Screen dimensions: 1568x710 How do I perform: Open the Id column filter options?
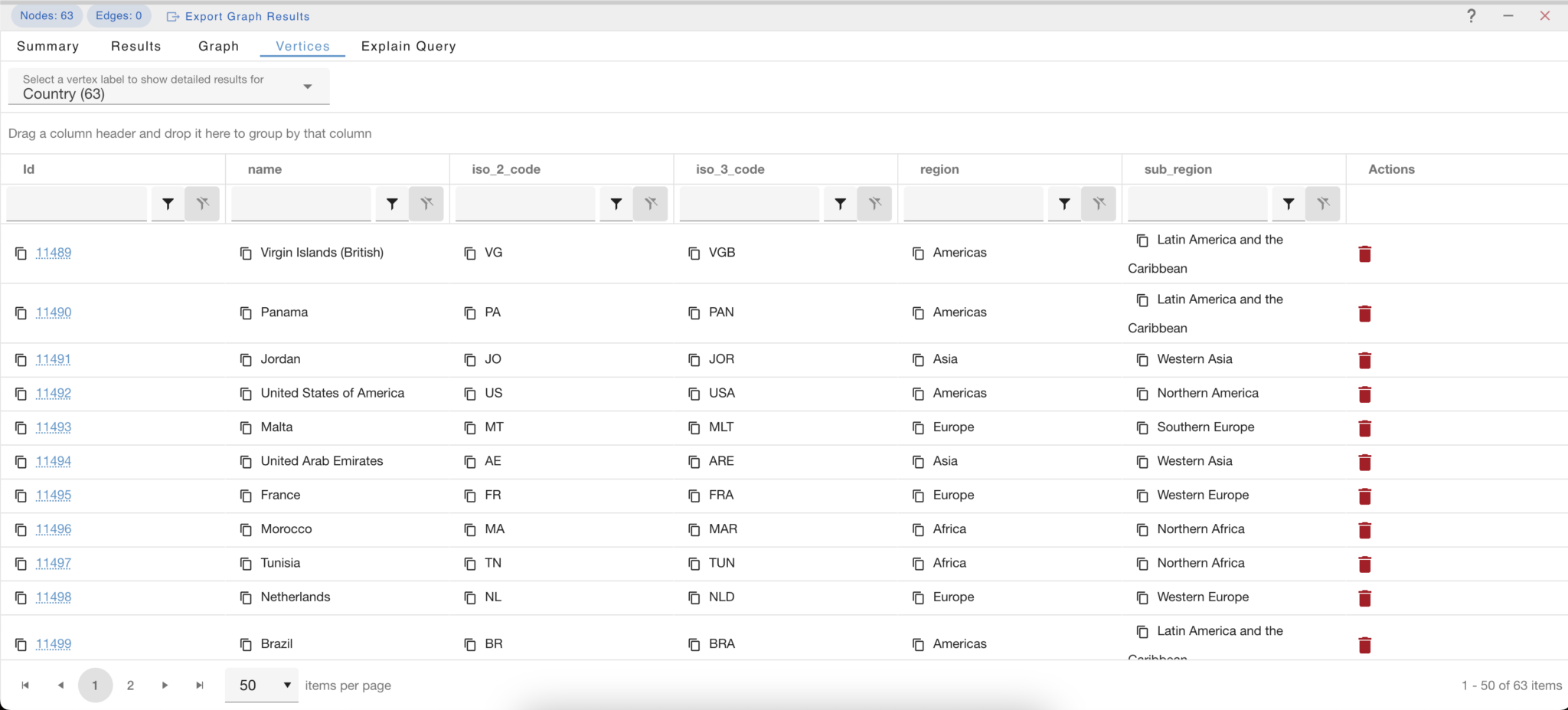click(x=168, y=204)
